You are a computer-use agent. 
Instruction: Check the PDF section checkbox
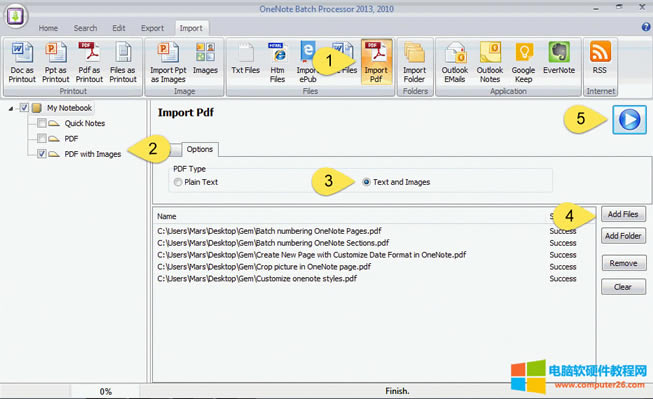[x=42, y=139]
